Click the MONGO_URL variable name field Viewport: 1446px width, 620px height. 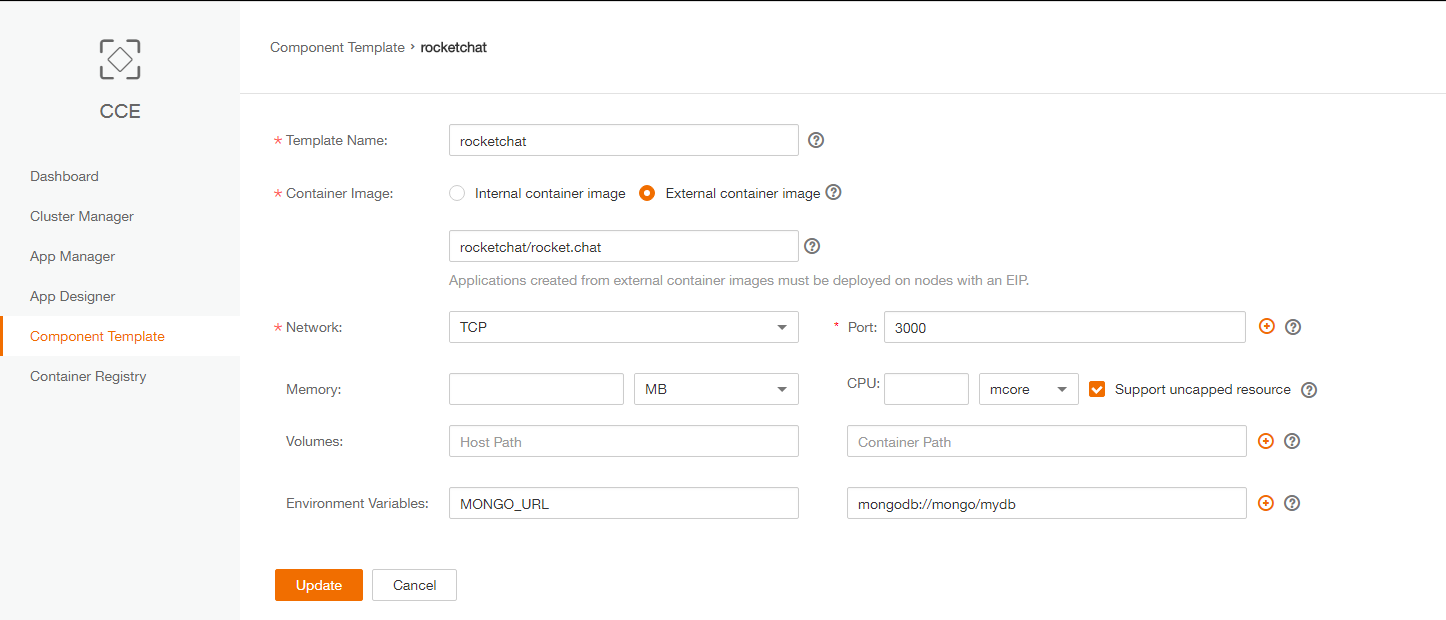[x=624, y=503]
